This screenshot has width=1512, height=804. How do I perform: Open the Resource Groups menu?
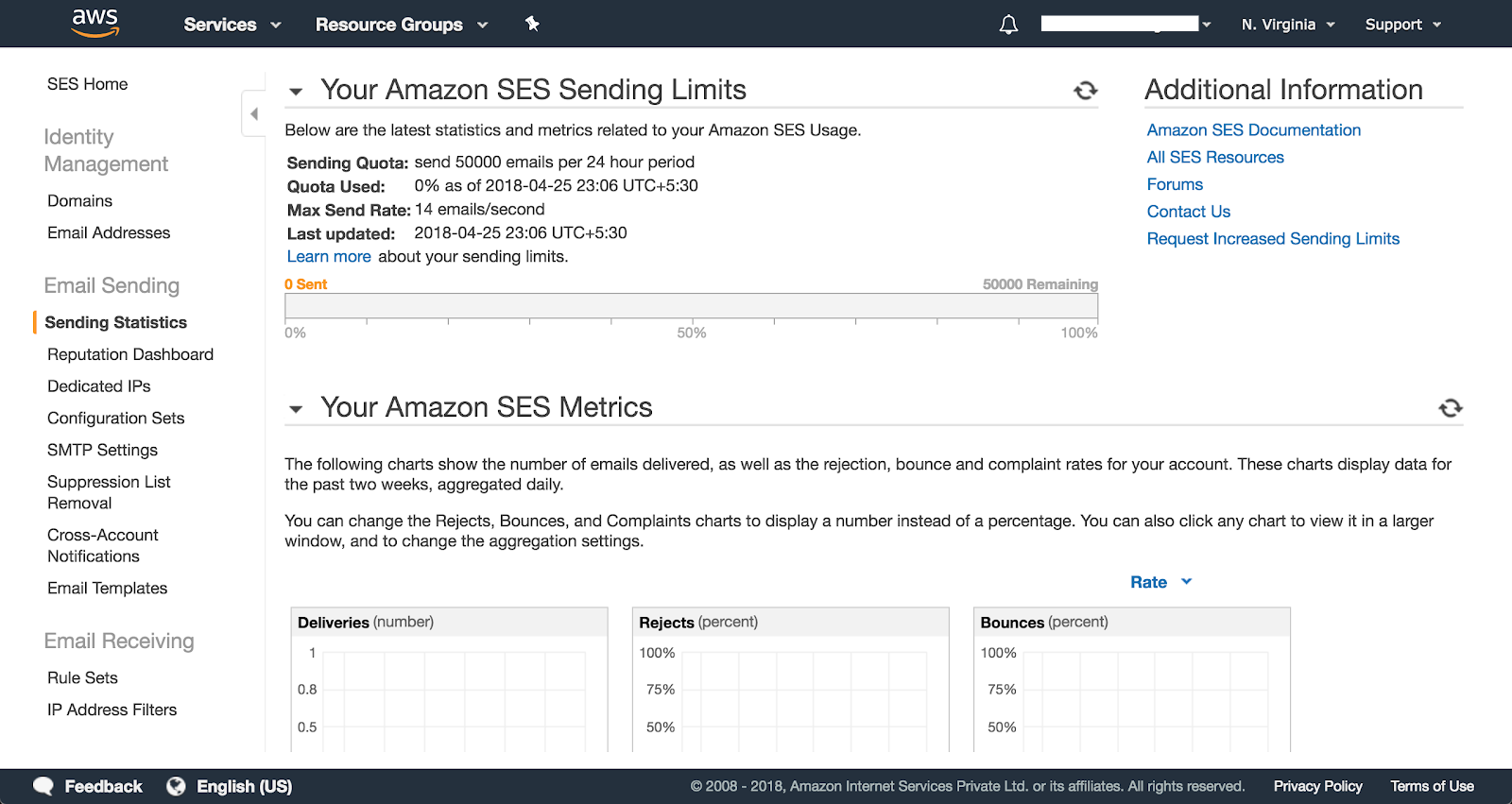[x=401, y=25]
